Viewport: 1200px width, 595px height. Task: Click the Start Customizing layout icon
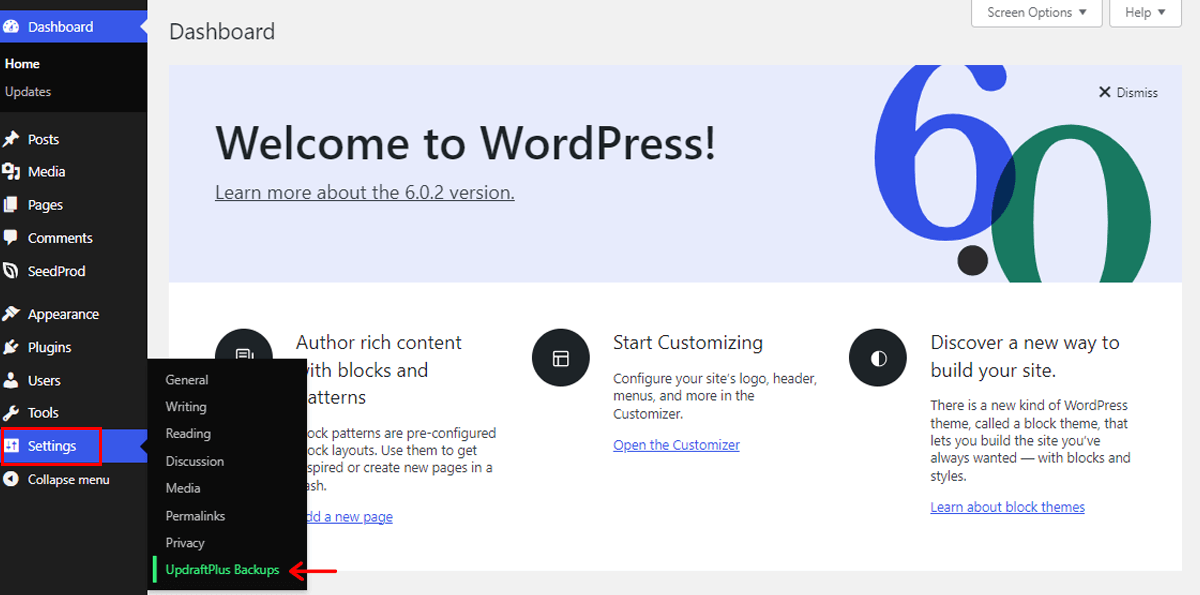click(561, 358)
